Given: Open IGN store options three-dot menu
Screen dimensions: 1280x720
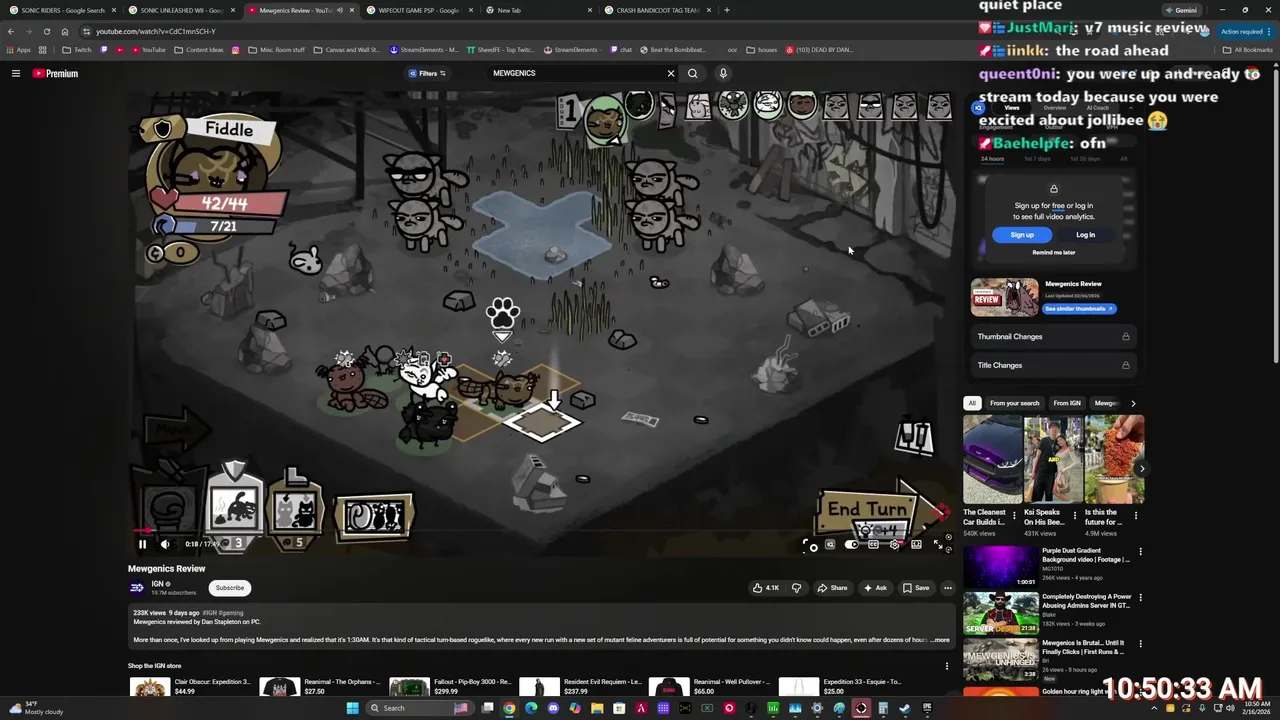Looking at the screenshot, I should tap(947, 666).
